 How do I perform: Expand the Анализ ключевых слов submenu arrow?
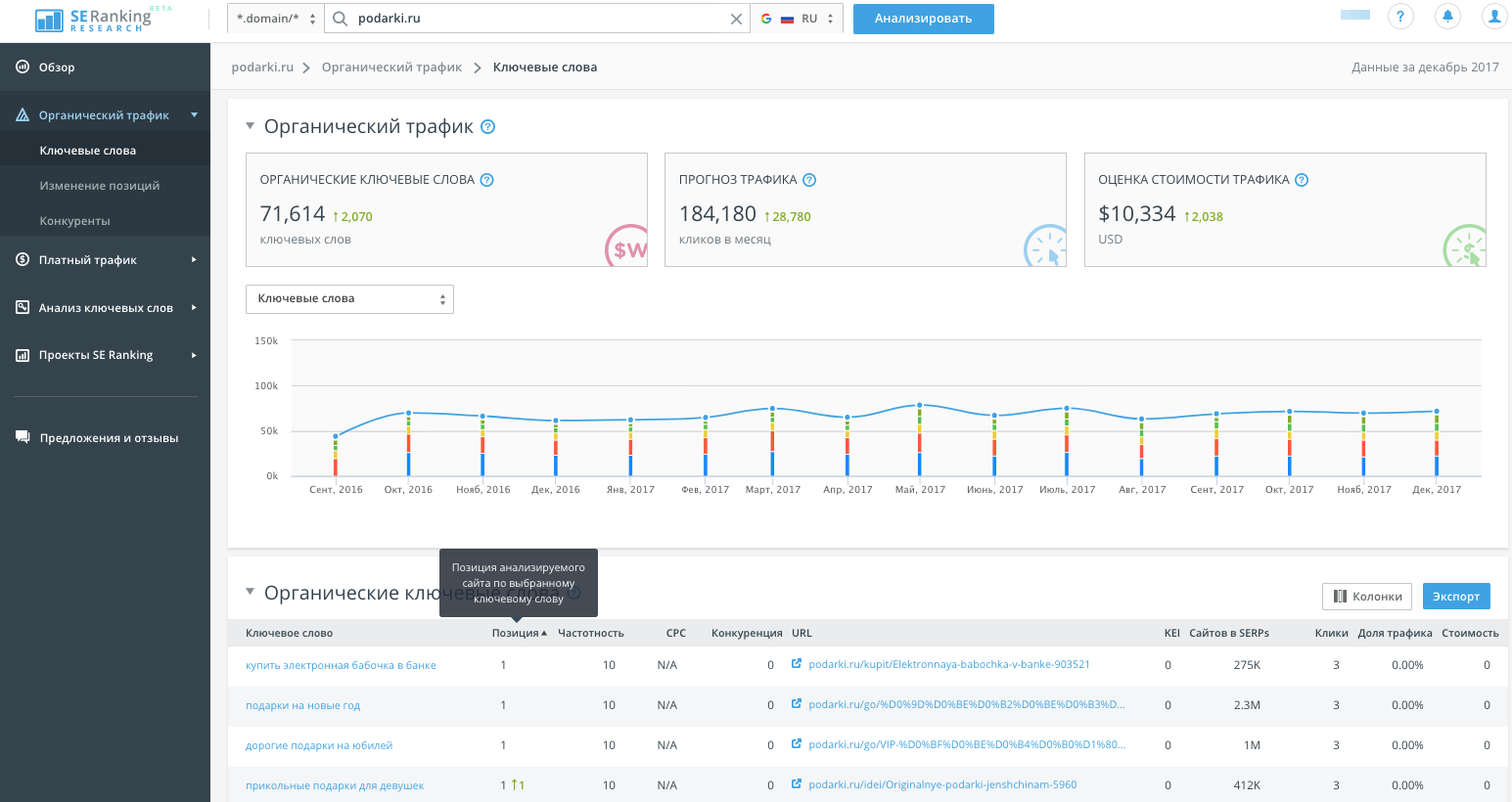coord(194,307)
